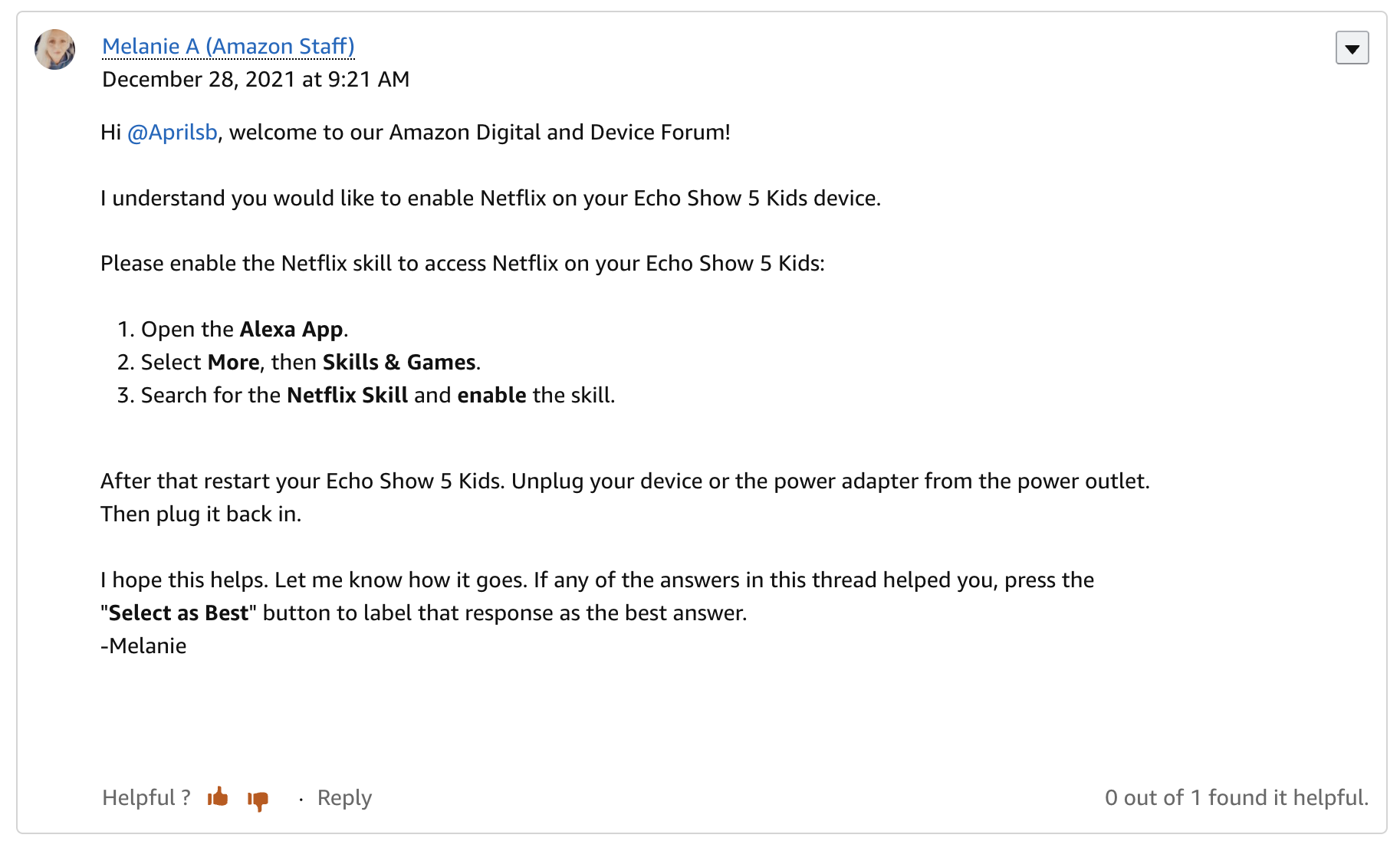Viewport: 1400px width, 851px height.
Task: Reply to Melanie's post
Action: [344, 798]
